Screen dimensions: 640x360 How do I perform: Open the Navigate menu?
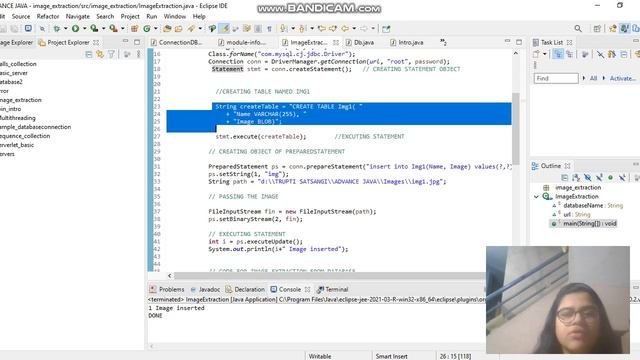tap(78, 16)
